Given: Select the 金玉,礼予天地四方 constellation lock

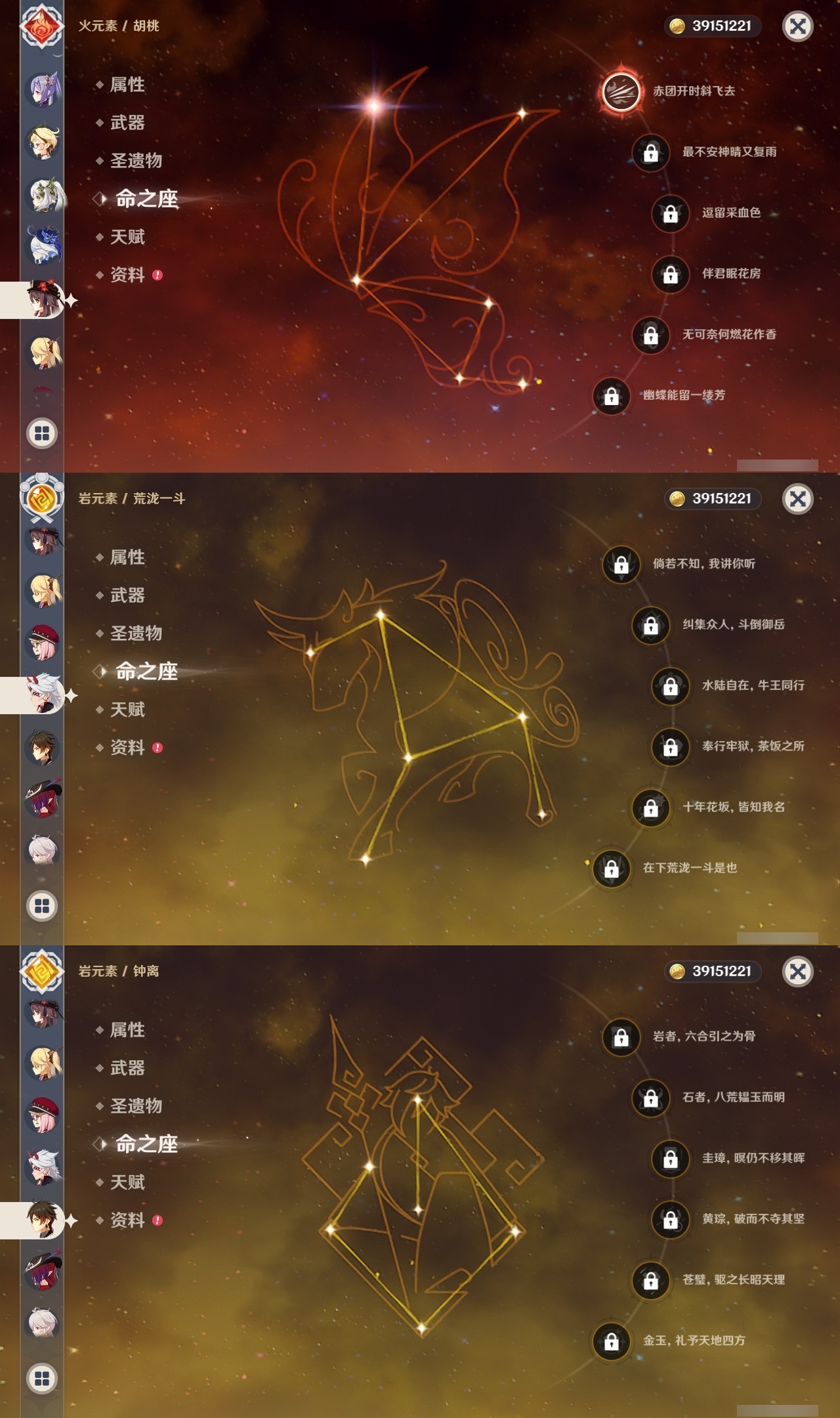Looking at the screenshot, I should [611, 1341].
